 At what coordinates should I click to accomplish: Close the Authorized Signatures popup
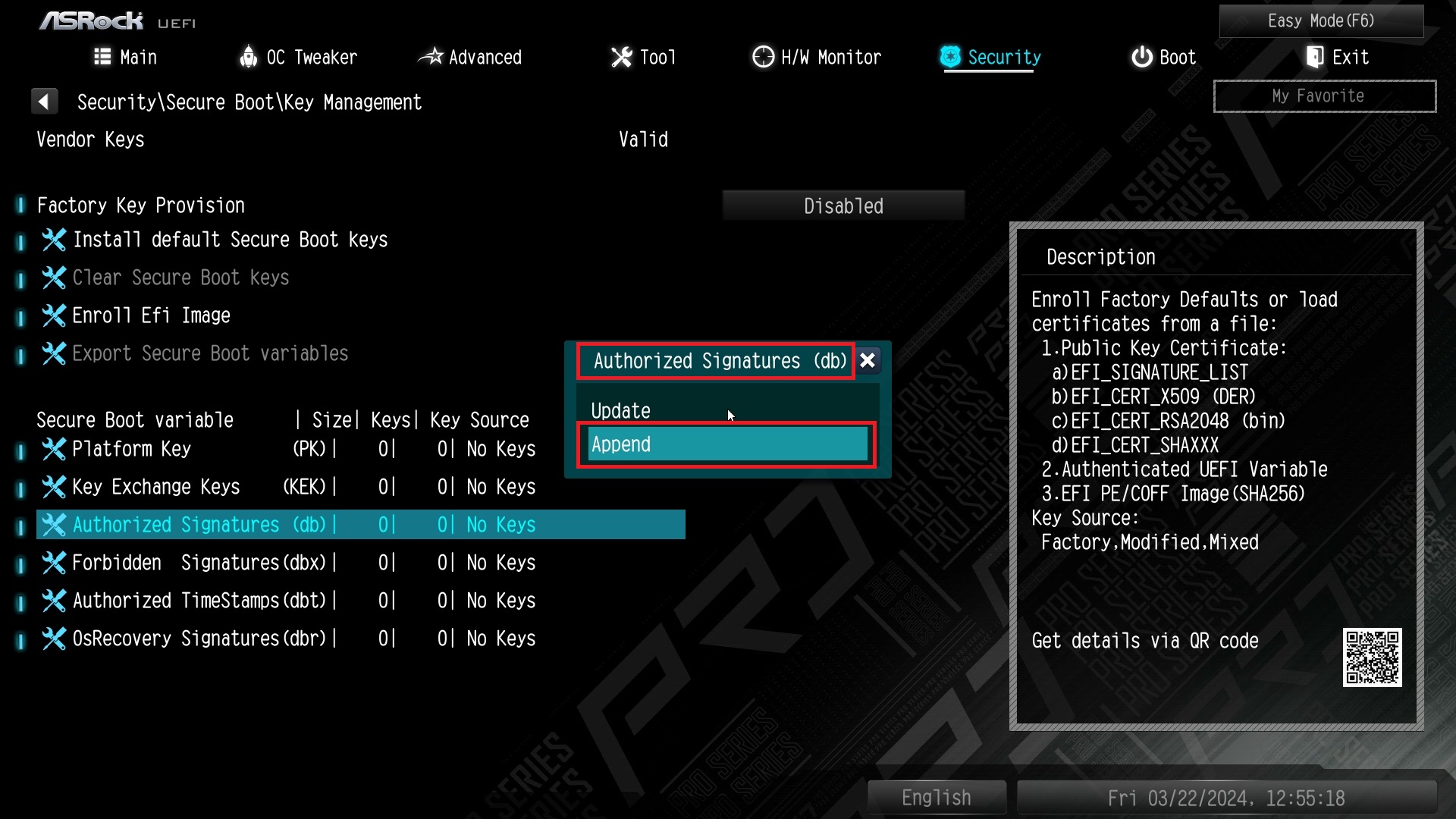click(868, 360)
